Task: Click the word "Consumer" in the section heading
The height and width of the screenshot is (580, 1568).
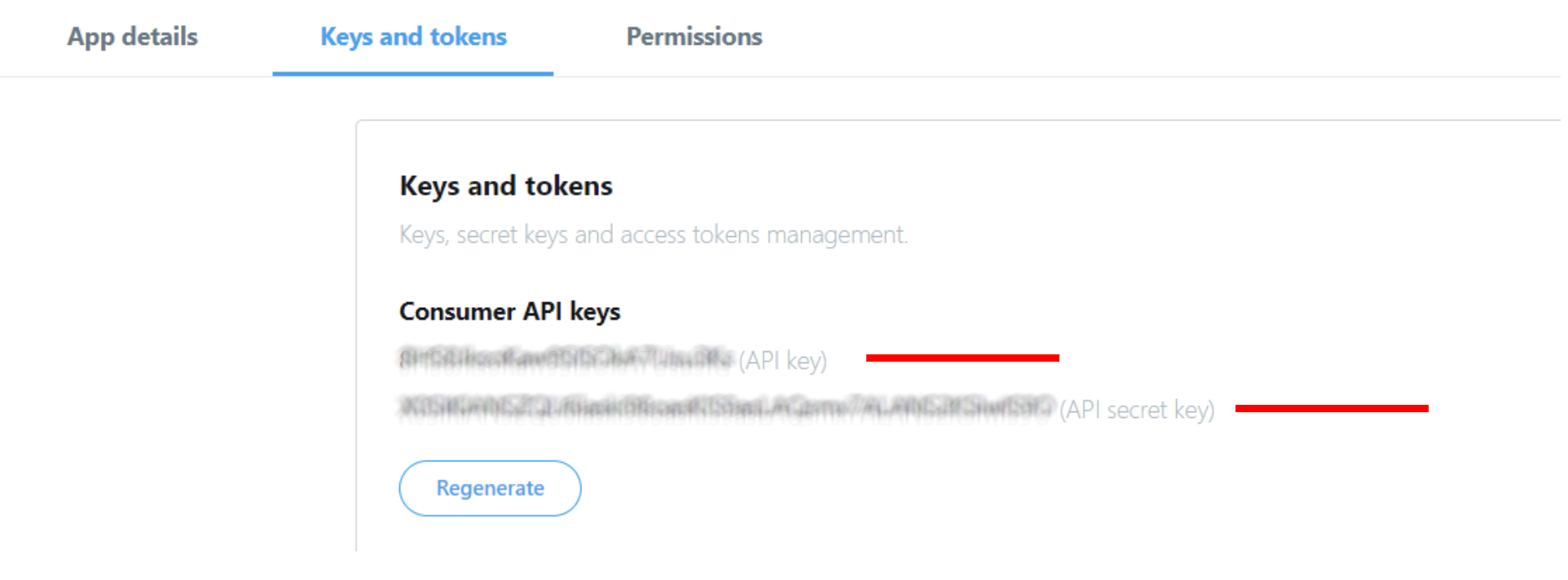Action: coord(456,311)
